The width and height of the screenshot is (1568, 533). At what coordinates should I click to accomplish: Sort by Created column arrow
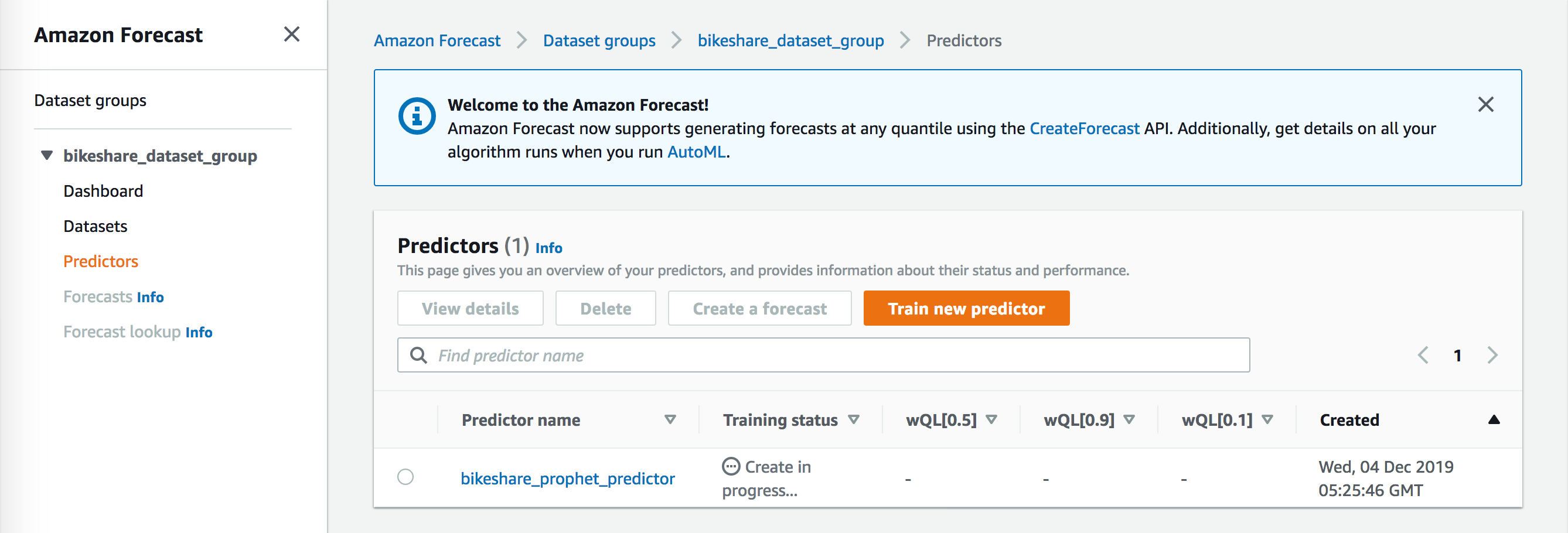pyautogui.click(x=1493, y=419)
